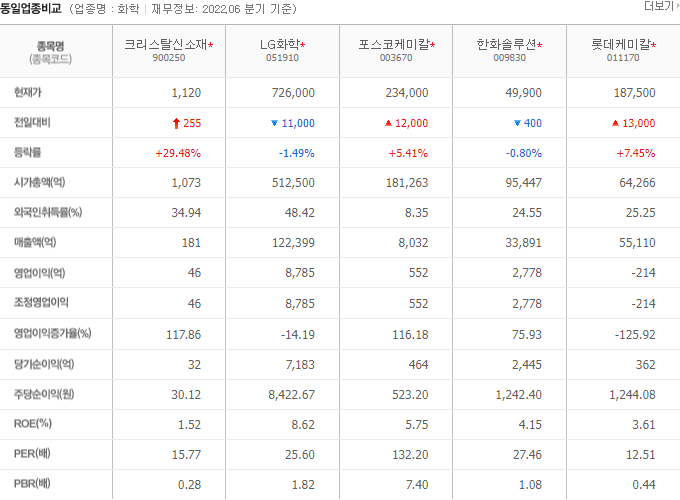Select the 현재가 row label
The height and width of the screenshot is (500, 680).
pos(28,92)
